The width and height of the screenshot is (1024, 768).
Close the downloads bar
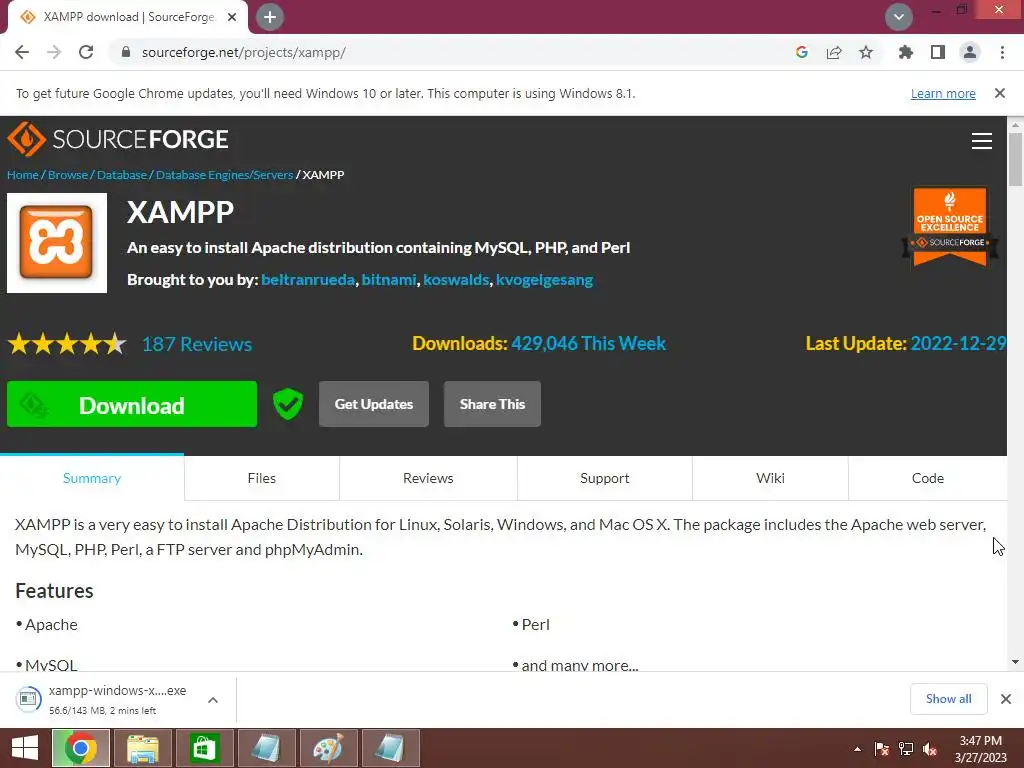click(x=1006, y=699)
